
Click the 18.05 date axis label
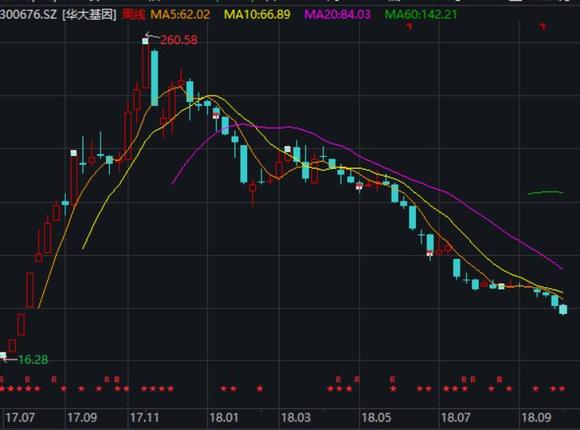(x=376, y=418)
